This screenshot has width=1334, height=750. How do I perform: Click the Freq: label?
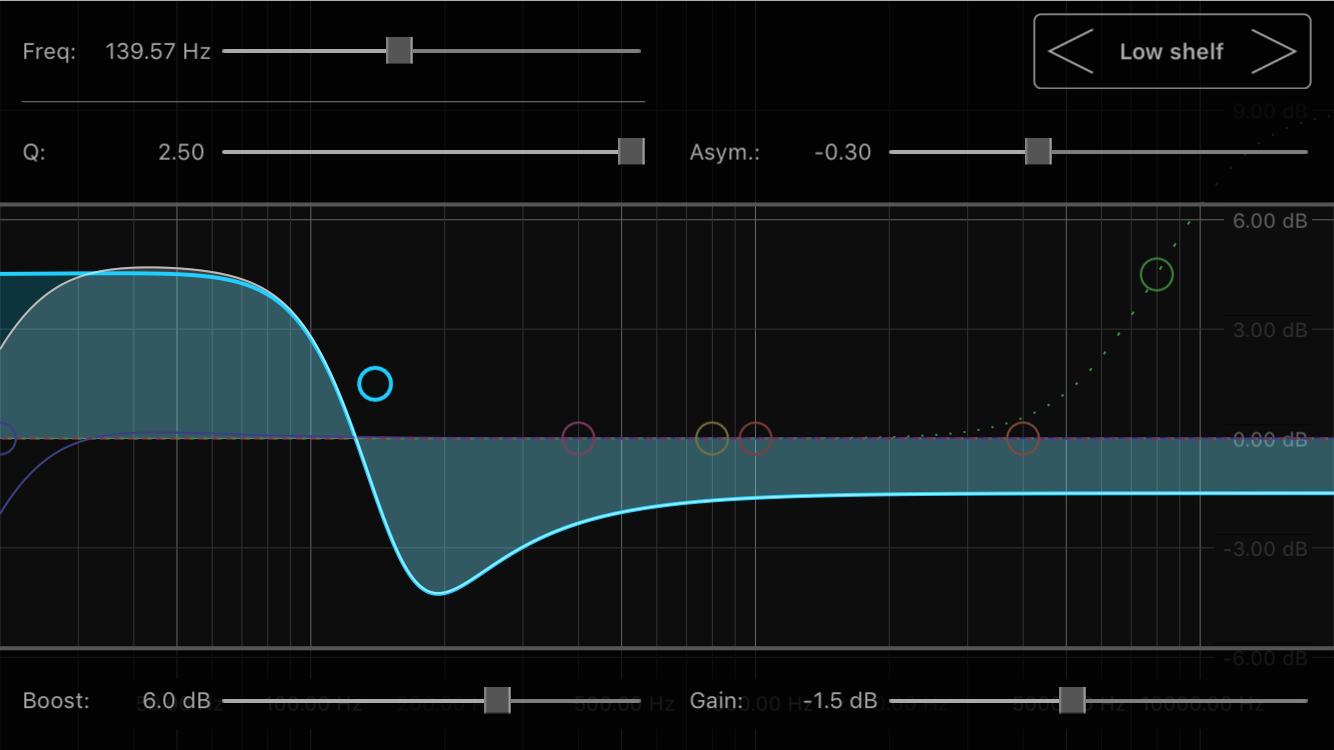coord(49,51)
